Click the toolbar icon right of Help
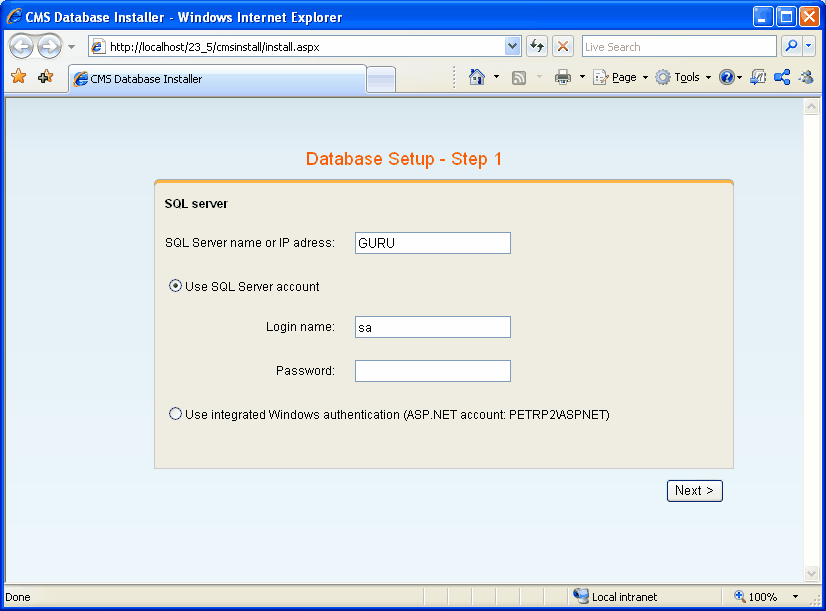Viewport: 826px width, 611px height. click(758, 77)
